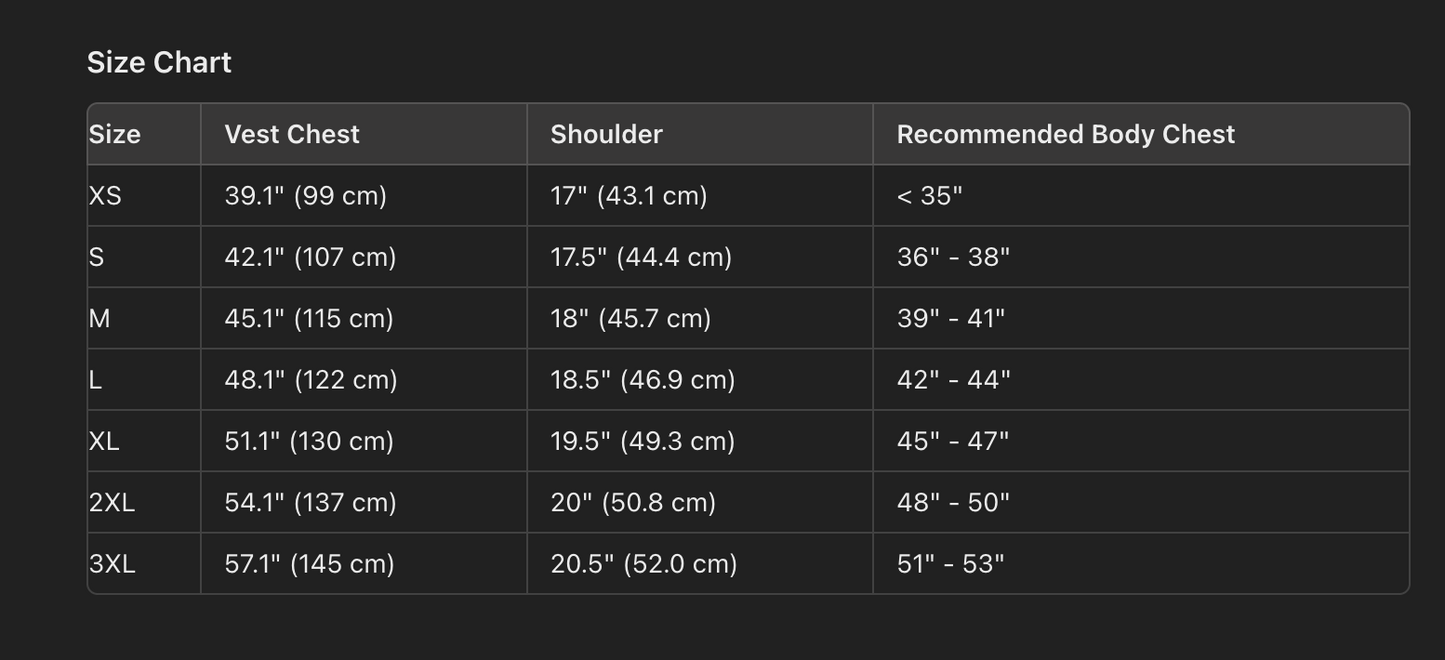The width and height of the screenshot is (1445, 660).
Task: Select the 45.1" (115 cm) cell
Action: 309,318
